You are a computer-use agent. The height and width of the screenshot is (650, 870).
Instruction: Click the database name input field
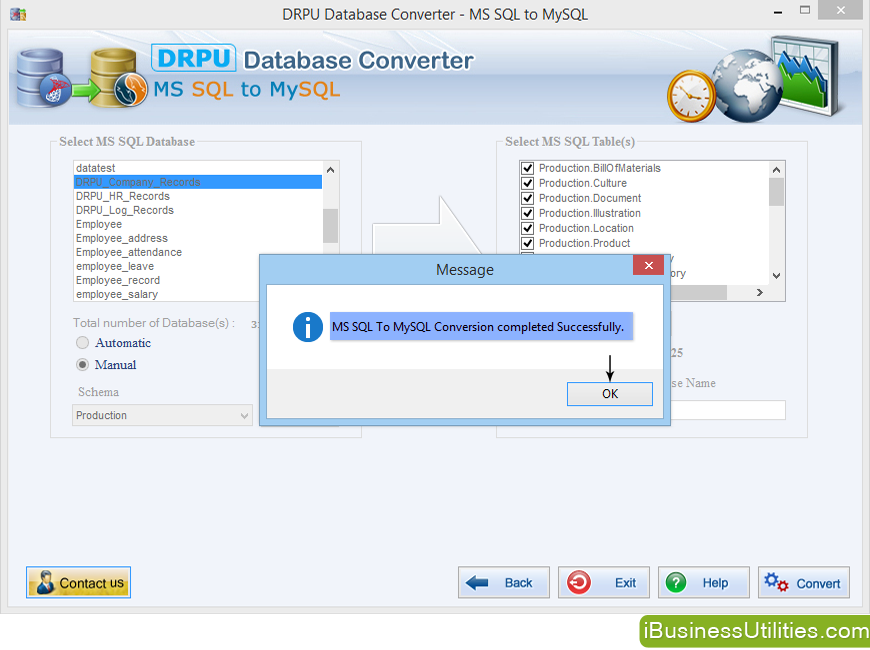(x=727, y=410)
